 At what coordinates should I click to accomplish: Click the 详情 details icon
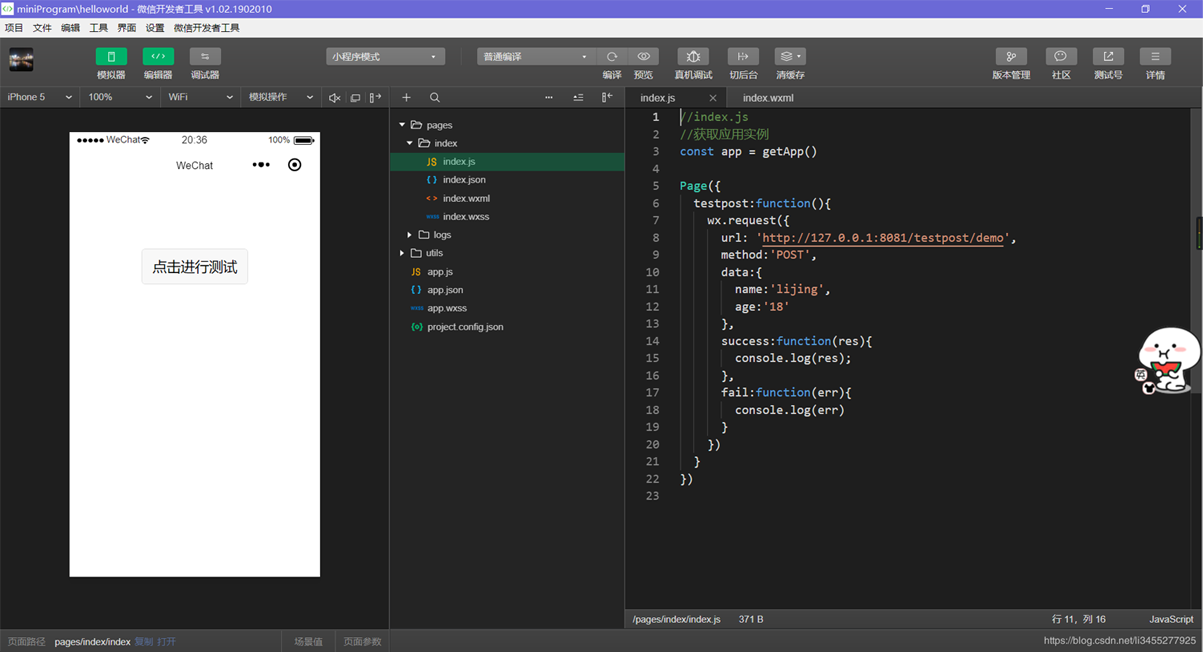tap(1155, 57)
